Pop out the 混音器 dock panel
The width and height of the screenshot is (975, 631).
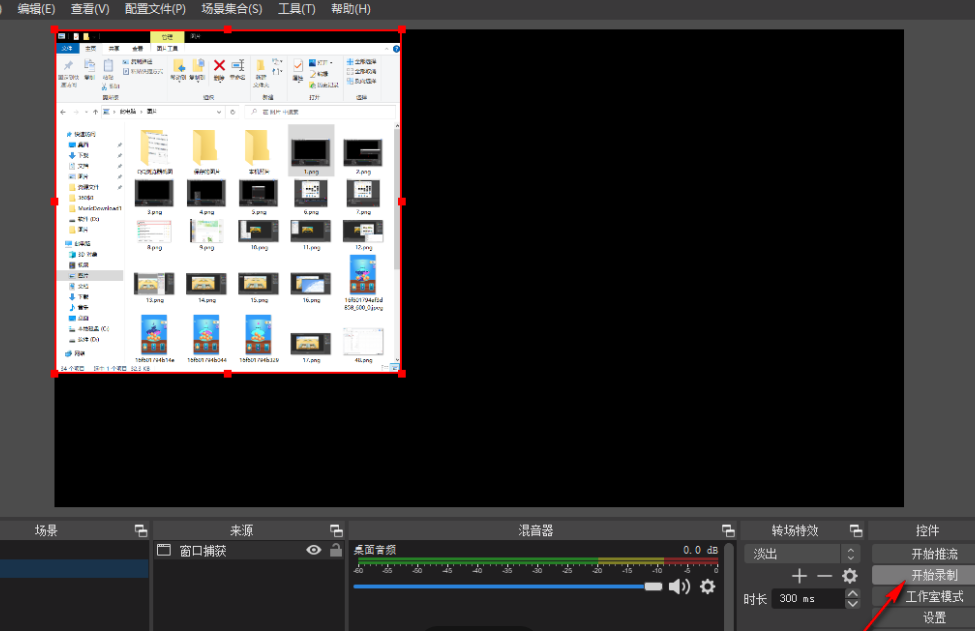point(728,530)
